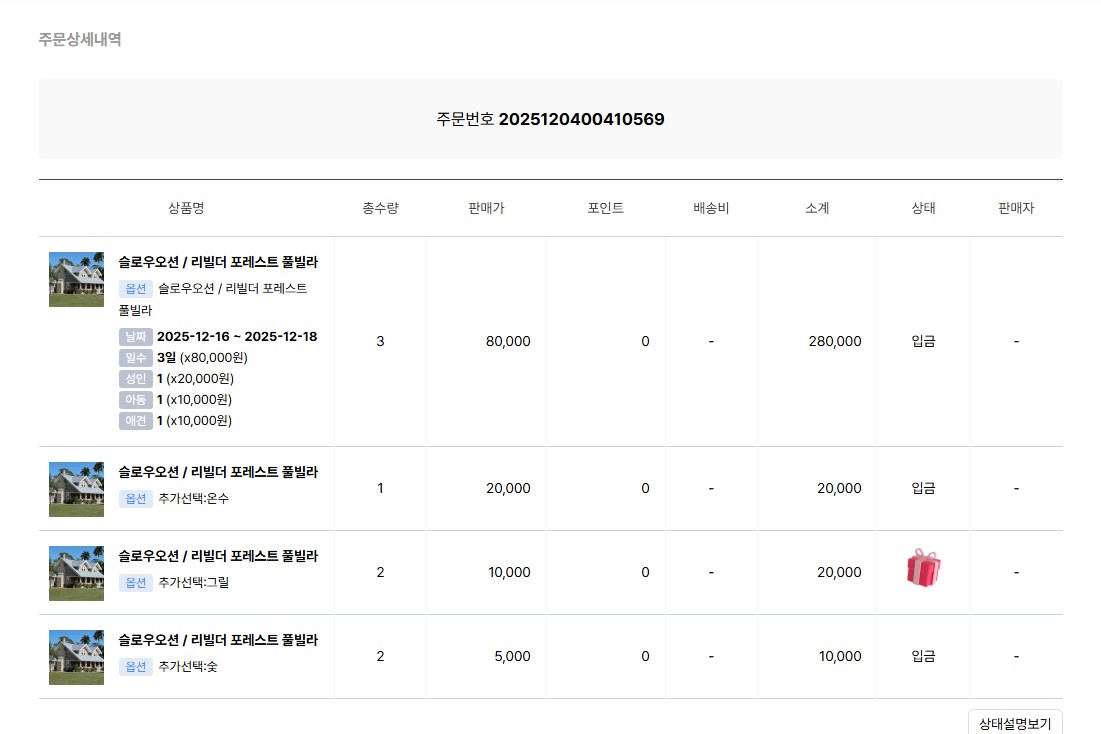1101x734 pixels.
Task: Click the 주문상세내역 heading
Action: click(x=80, y=40)
